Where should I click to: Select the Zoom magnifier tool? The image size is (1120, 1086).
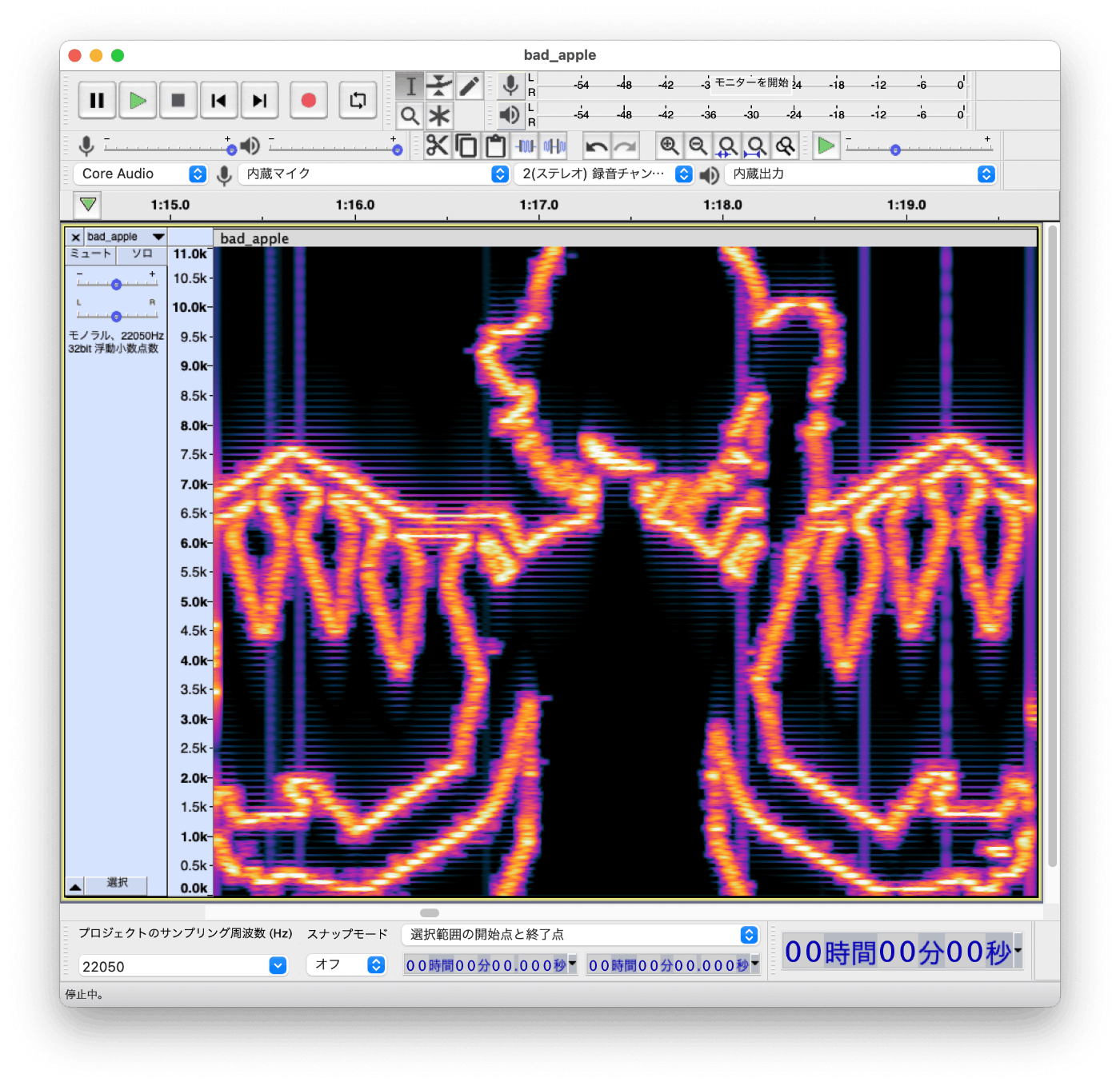pyautogui.click(x=410, y=116)
